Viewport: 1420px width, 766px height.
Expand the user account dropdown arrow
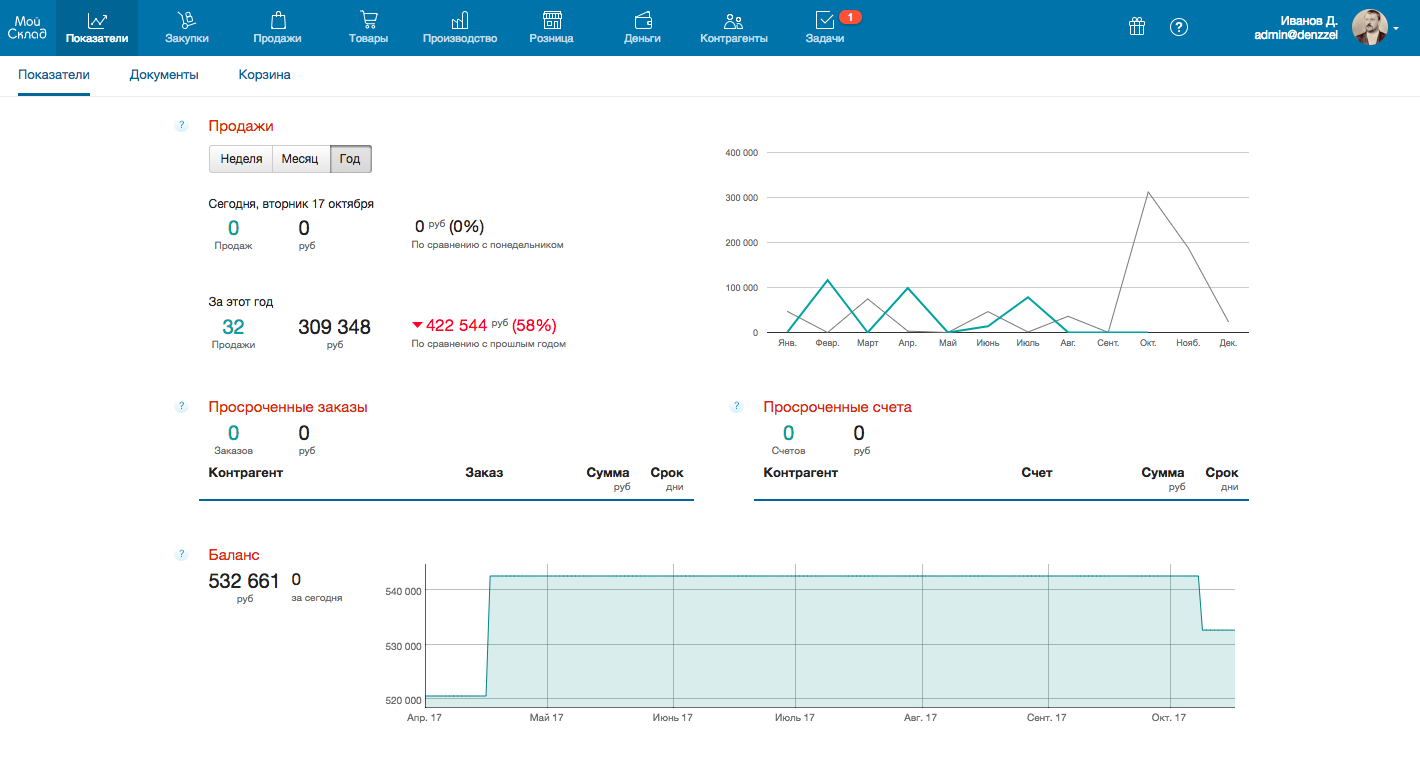pos(1396,29)
